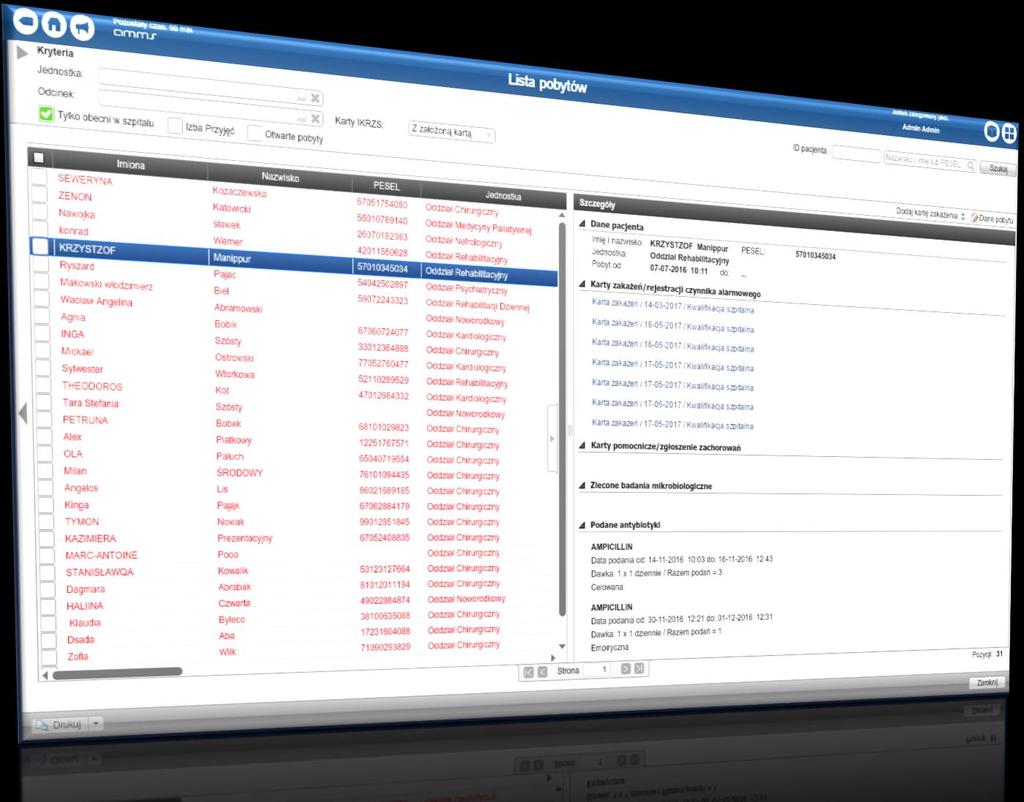Tick the checkbox for the Zofia row
1024x802 pixels.
(49, 657)
